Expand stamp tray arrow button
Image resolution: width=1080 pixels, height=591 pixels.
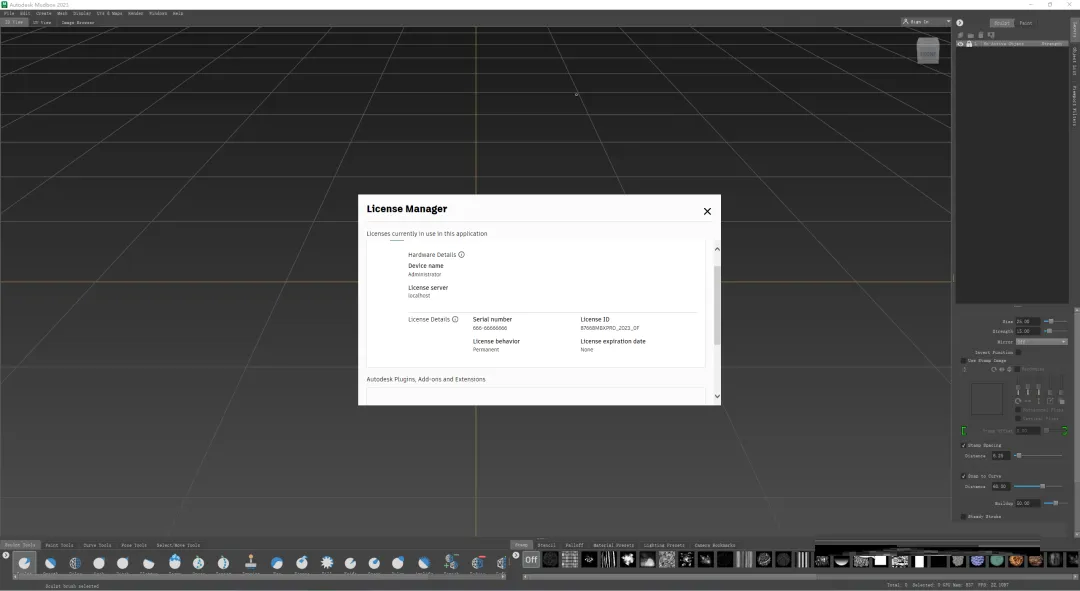click(516, 555)
